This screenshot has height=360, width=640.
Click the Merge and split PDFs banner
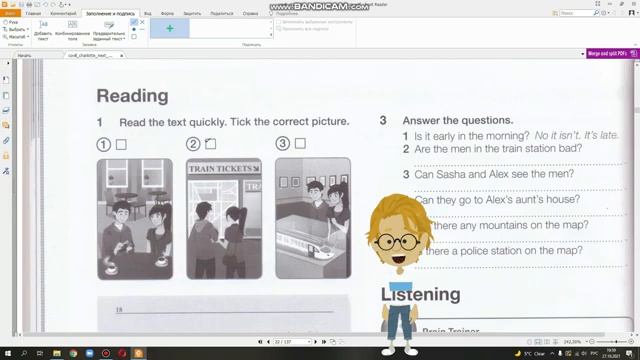point(612,53)
